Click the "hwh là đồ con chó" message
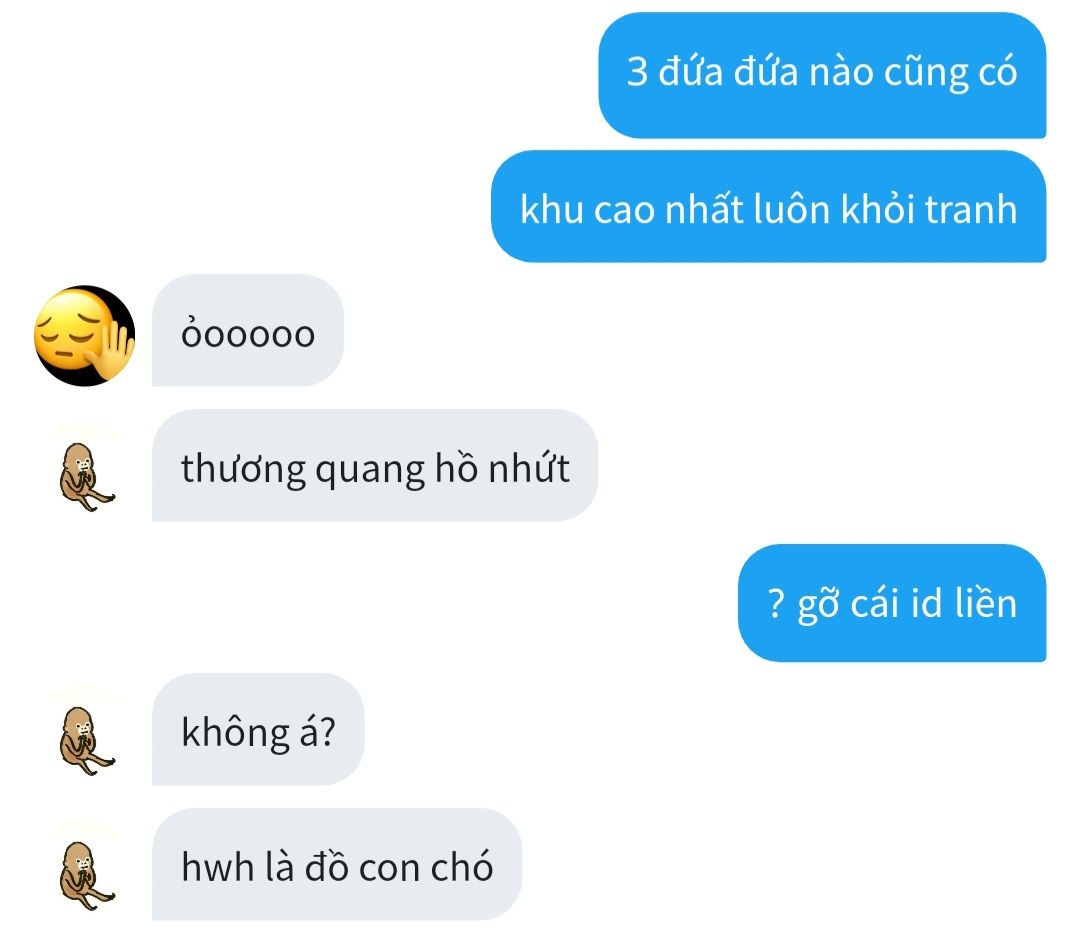 [x=337, y=864]
